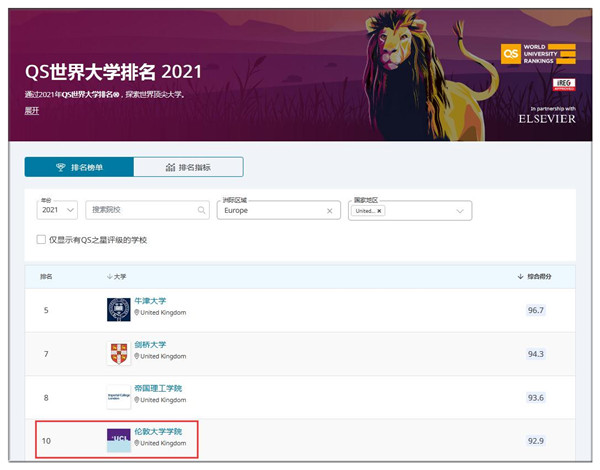Sort by the 综合得分 column

point(534,276)
